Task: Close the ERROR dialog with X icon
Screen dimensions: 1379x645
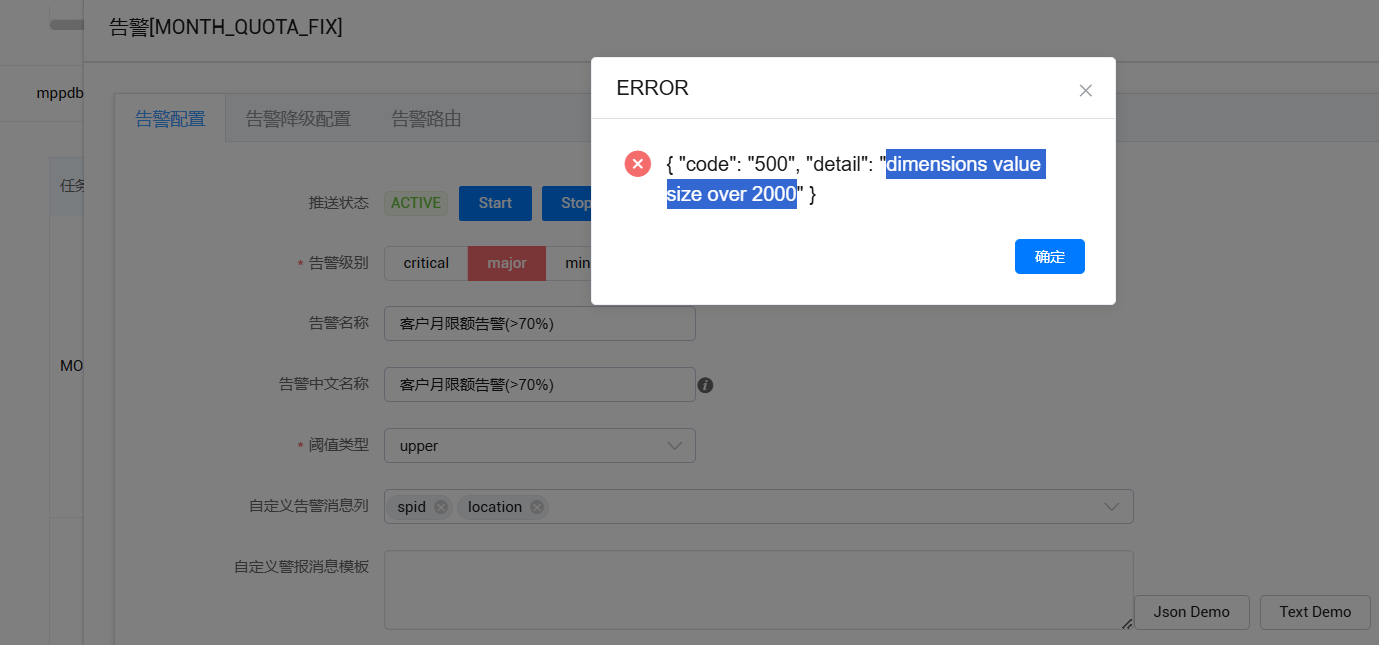Action: point(1085,90)
